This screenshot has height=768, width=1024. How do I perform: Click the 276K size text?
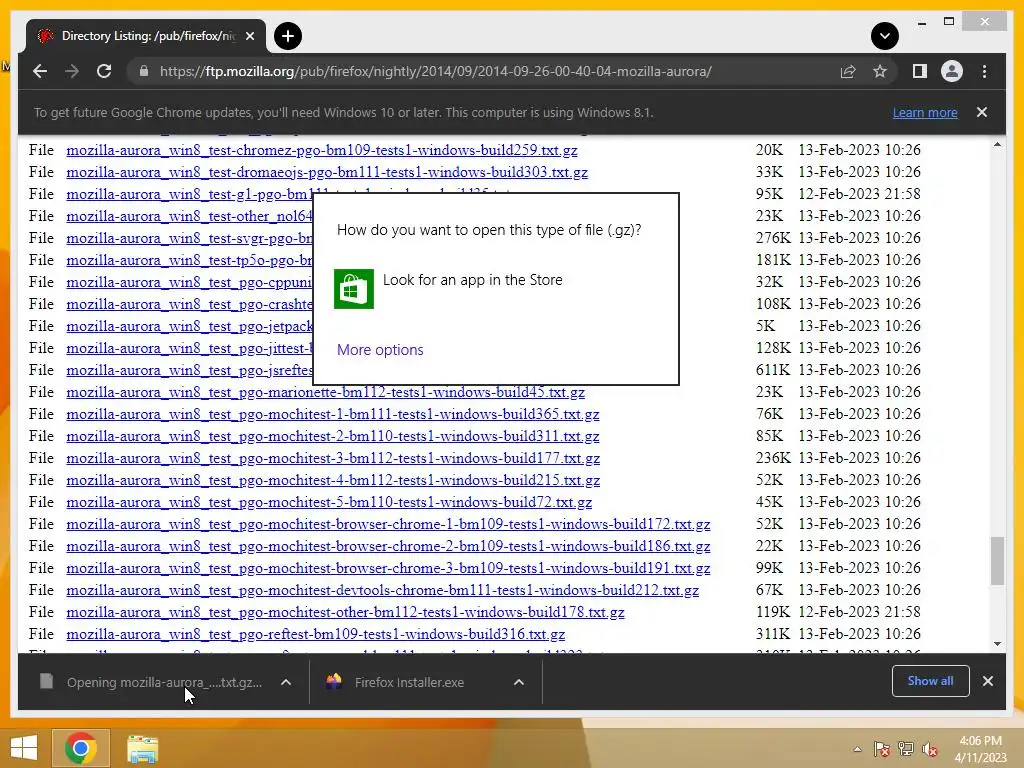pyautogui.click(x=773, y=238)
